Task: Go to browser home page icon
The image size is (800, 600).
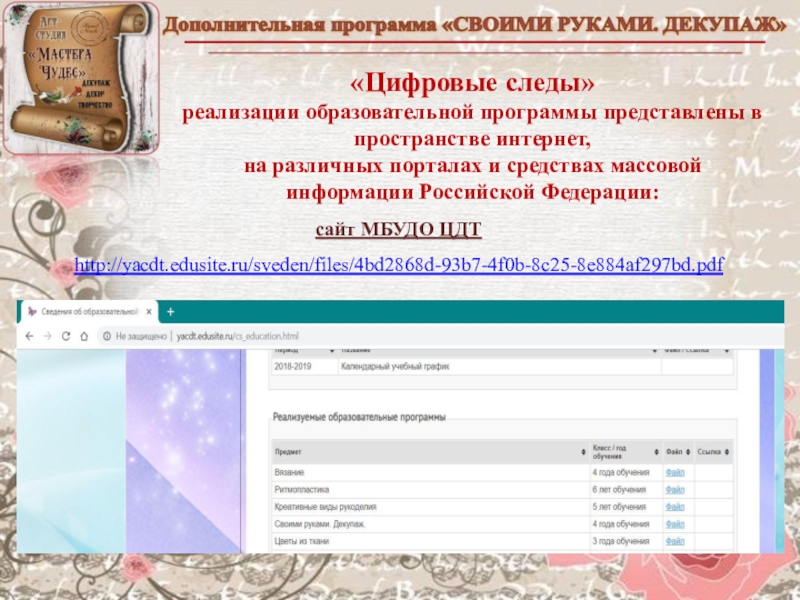Action: tap(84, 336)
